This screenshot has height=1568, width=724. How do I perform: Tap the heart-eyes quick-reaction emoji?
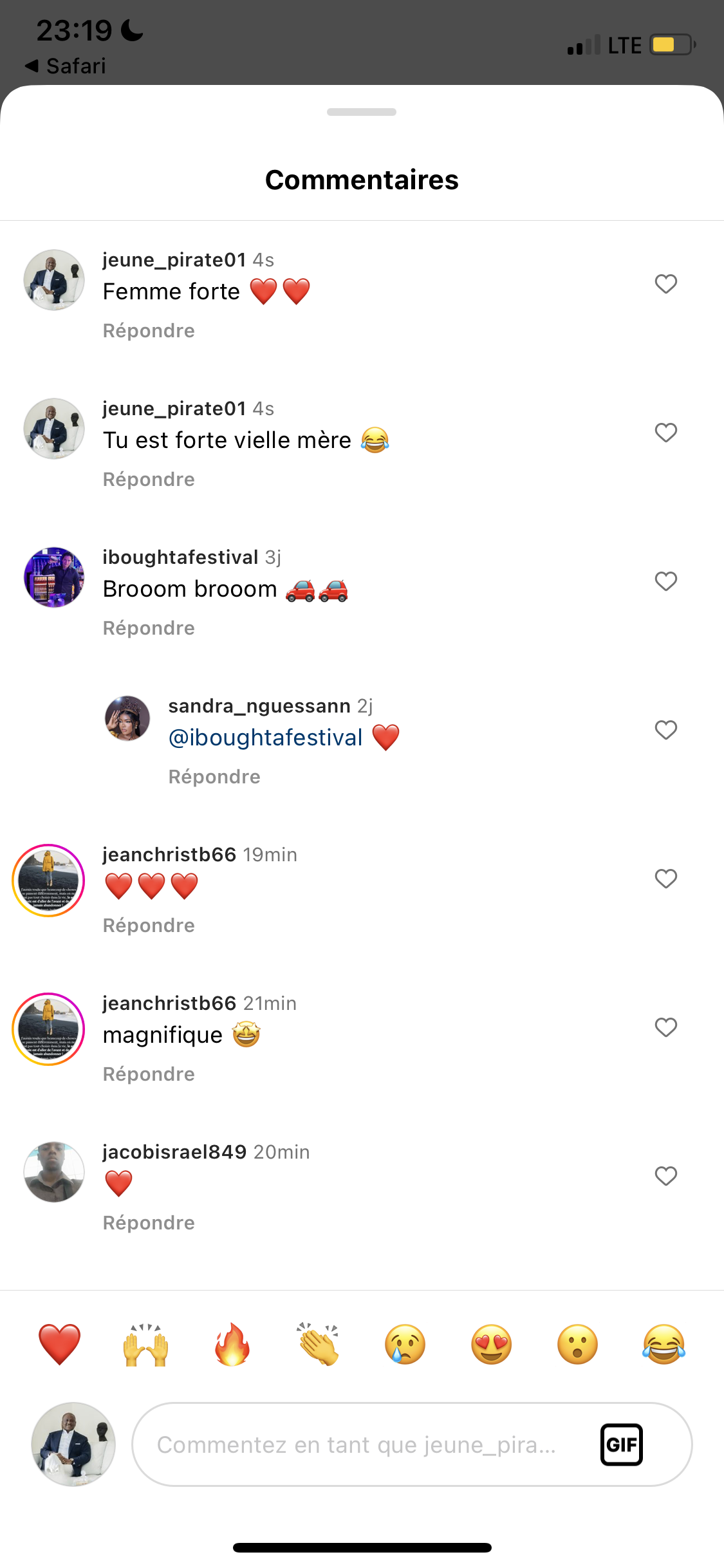click(x=492, y=1344)
